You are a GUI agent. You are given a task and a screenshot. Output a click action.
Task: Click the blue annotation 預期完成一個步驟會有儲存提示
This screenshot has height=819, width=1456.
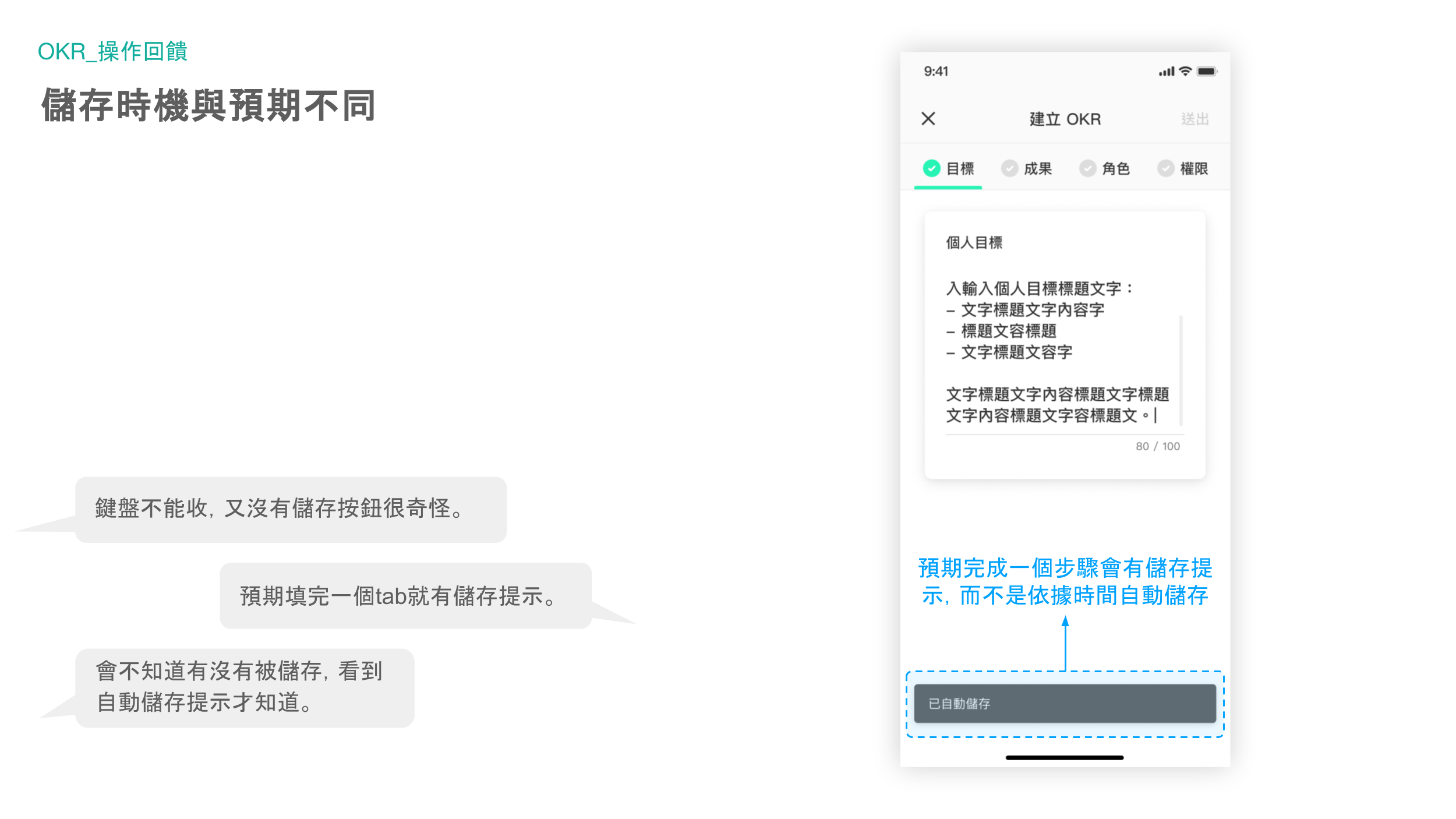click(1065, 582)
